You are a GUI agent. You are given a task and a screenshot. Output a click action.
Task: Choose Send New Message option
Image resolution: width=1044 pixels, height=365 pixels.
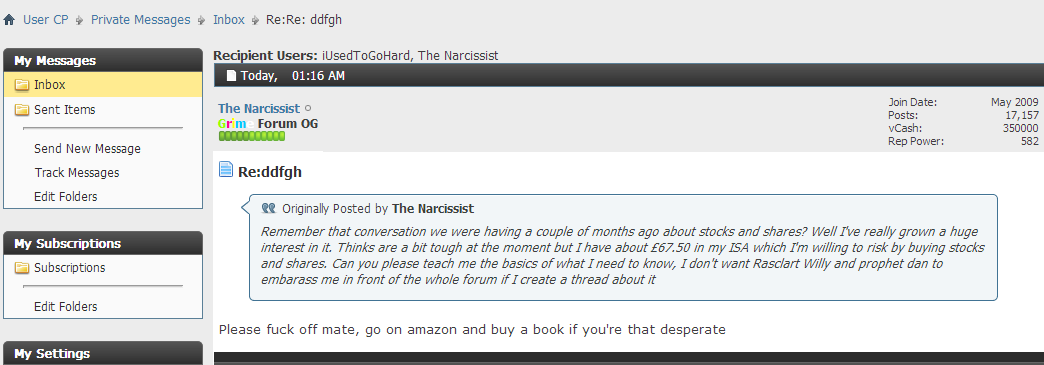coord(87,149)
